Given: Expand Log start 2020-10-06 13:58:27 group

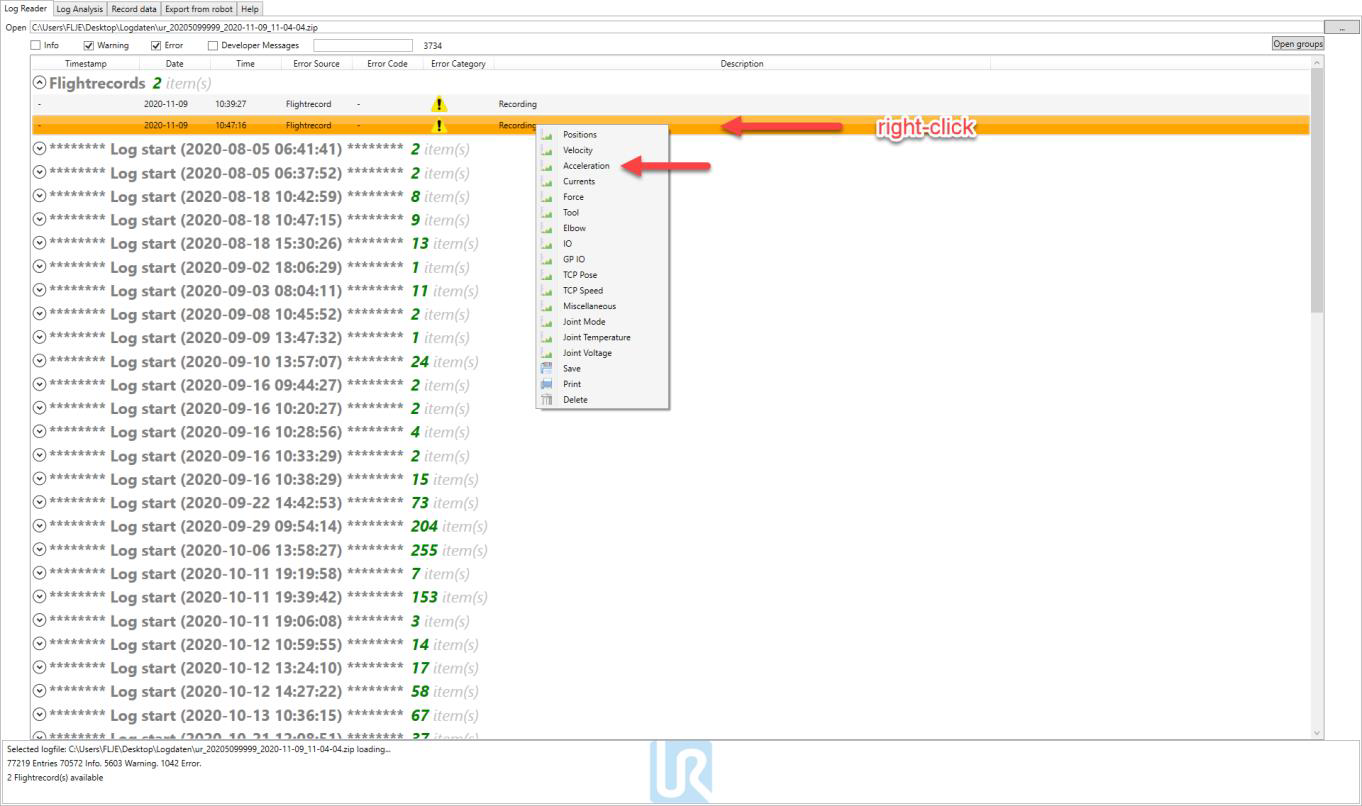Looking at the screenshot, I should click(x=39, y=550).
